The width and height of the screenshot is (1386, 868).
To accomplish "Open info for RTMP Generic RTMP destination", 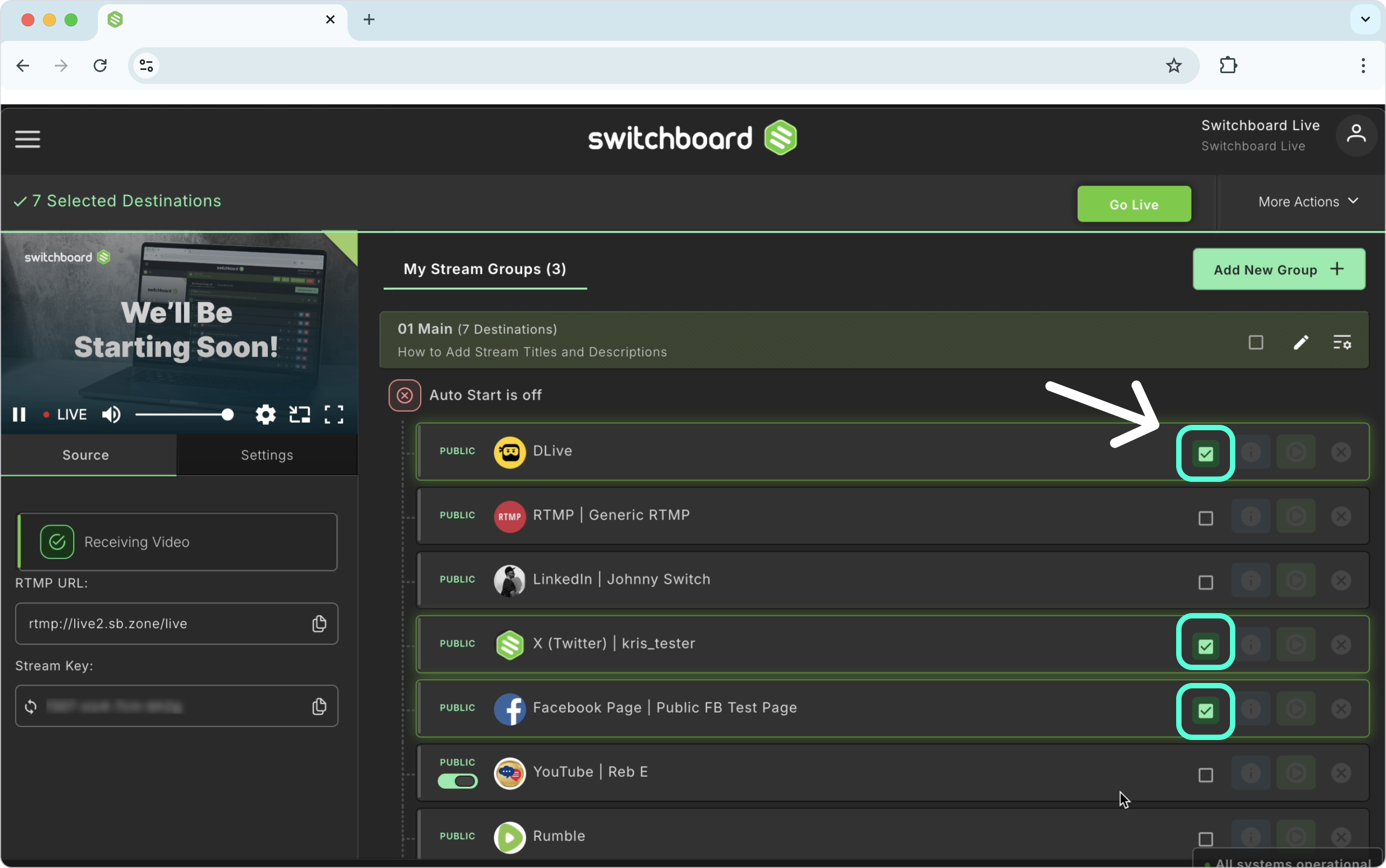I will 1251,517.
